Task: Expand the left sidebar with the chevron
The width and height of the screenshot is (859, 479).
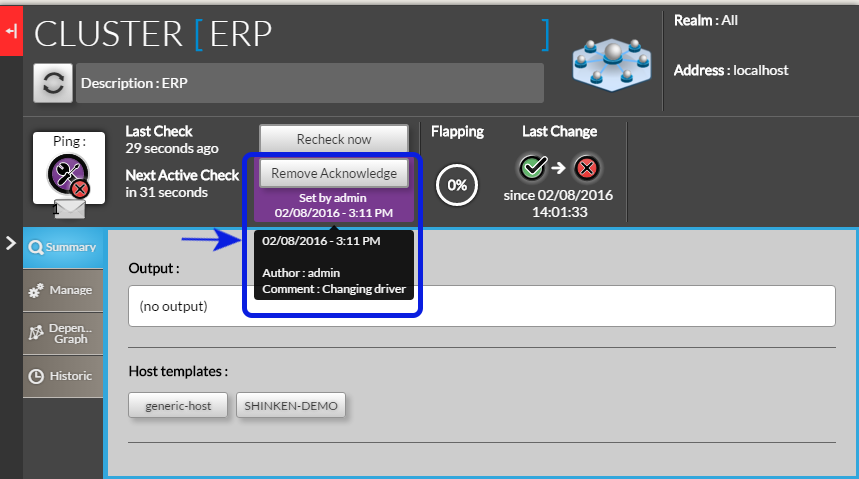Action: coord(10,243)
